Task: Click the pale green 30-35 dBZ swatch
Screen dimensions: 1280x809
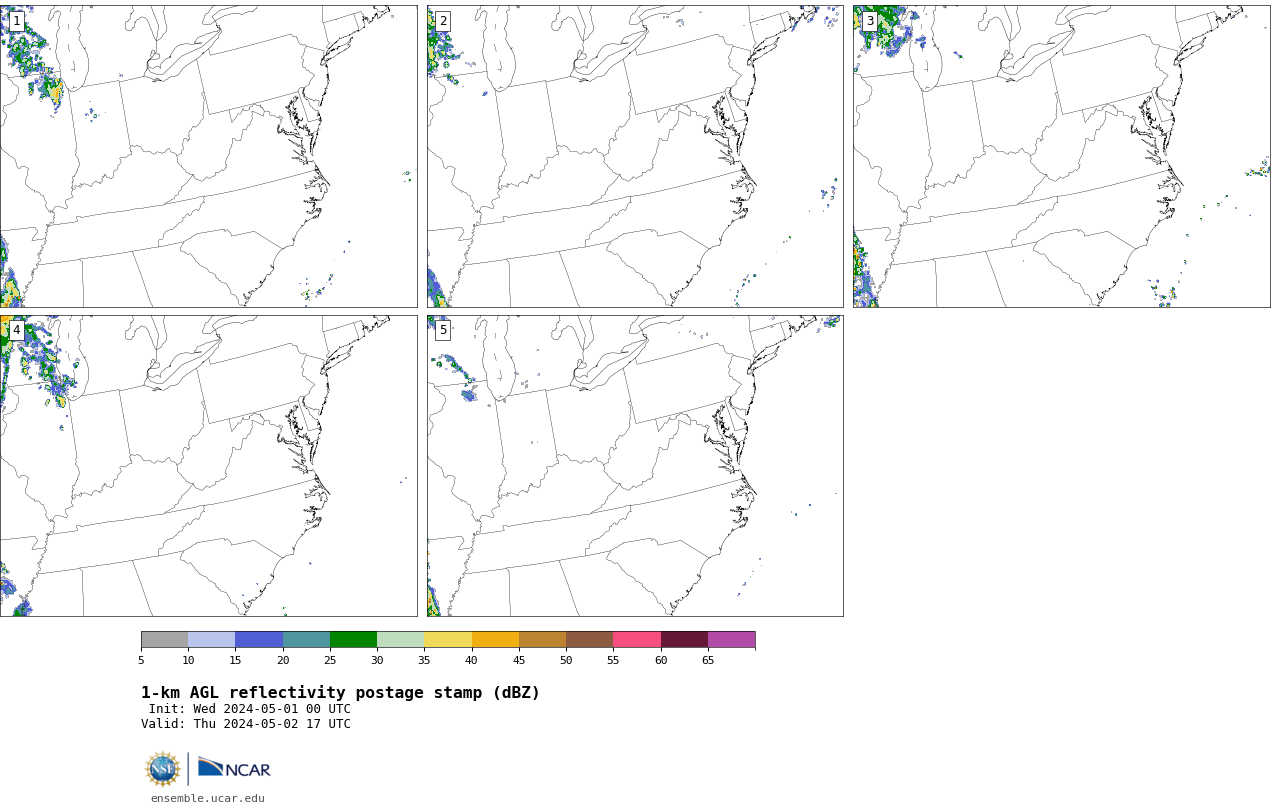Action: (x=400, y=640)
